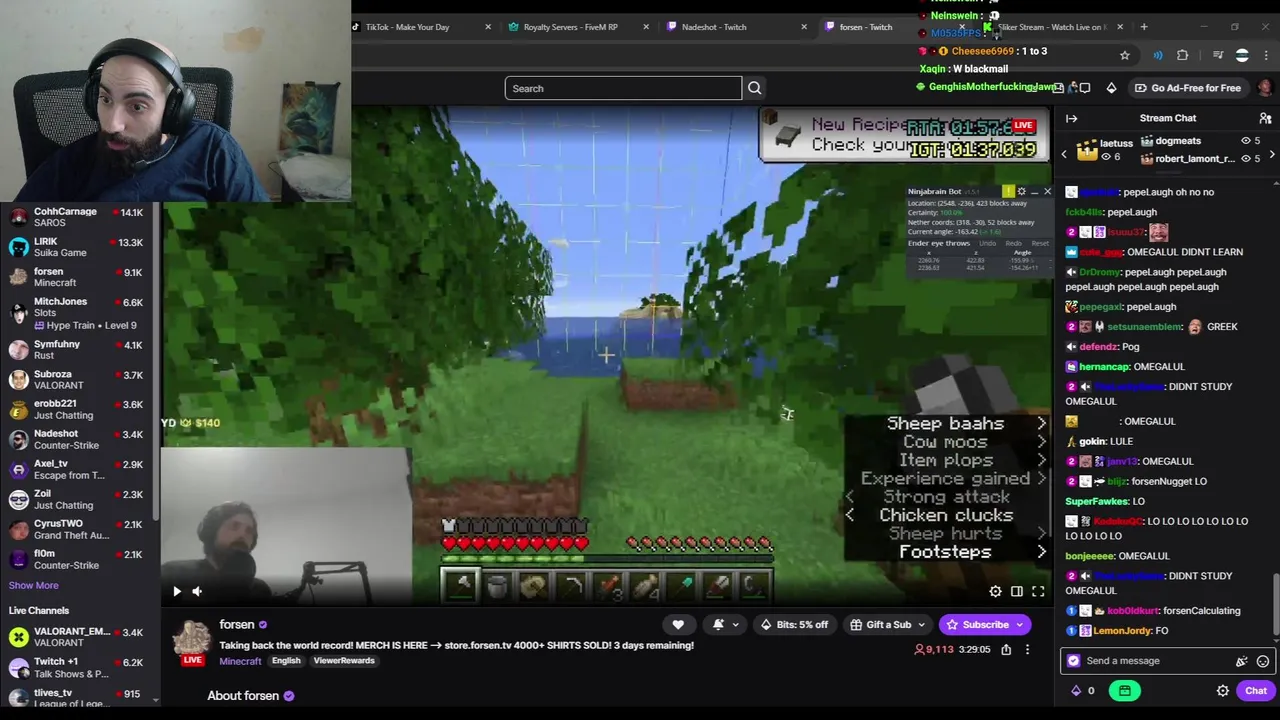Open MitchJones Slots channel in sidebar
The image size is (1280, 720).
tap(76, 313)
